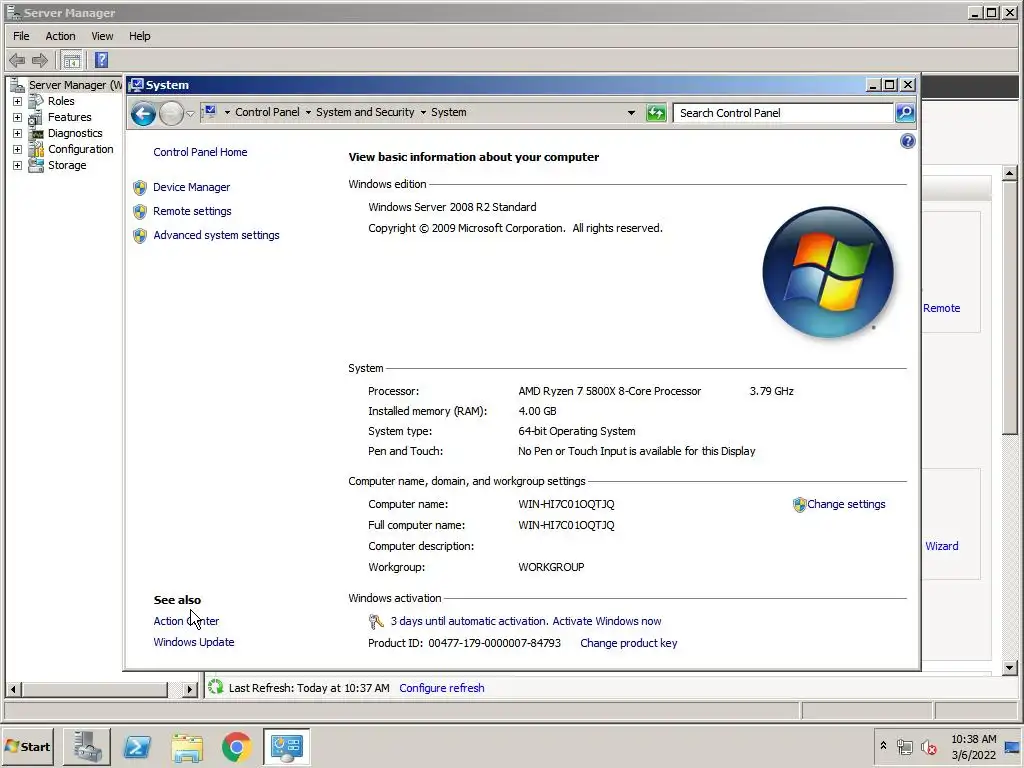
Task: Click Activate Windows now link
Action: [x=607, y=621]
